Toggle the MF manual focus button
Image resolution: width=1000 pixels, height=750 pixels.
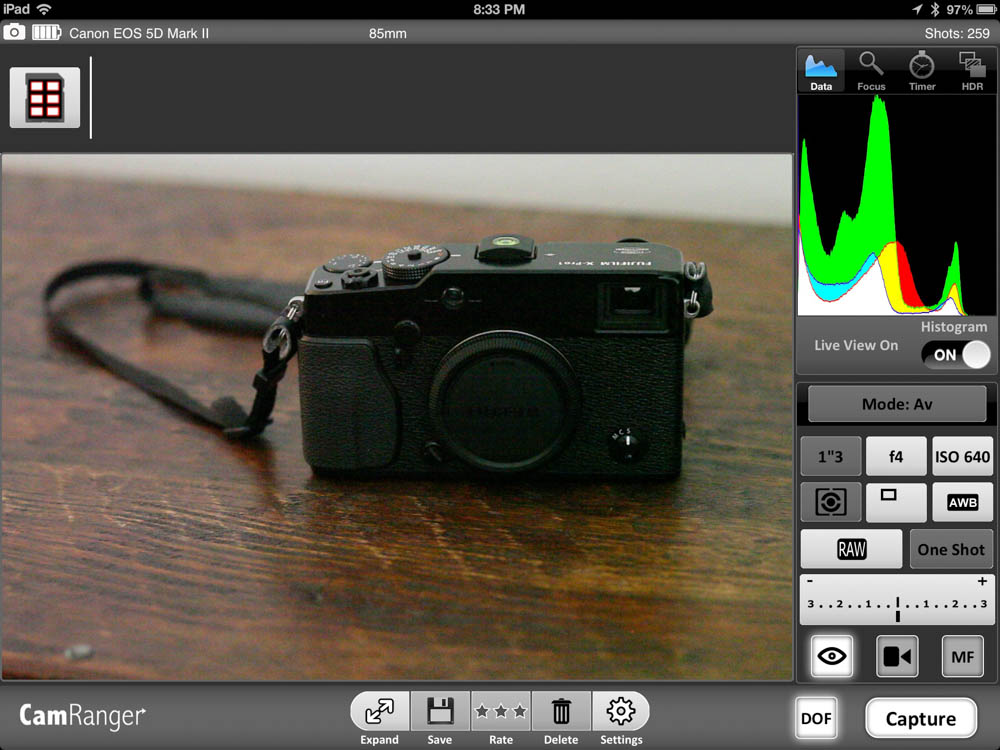(x=962, y=656)
